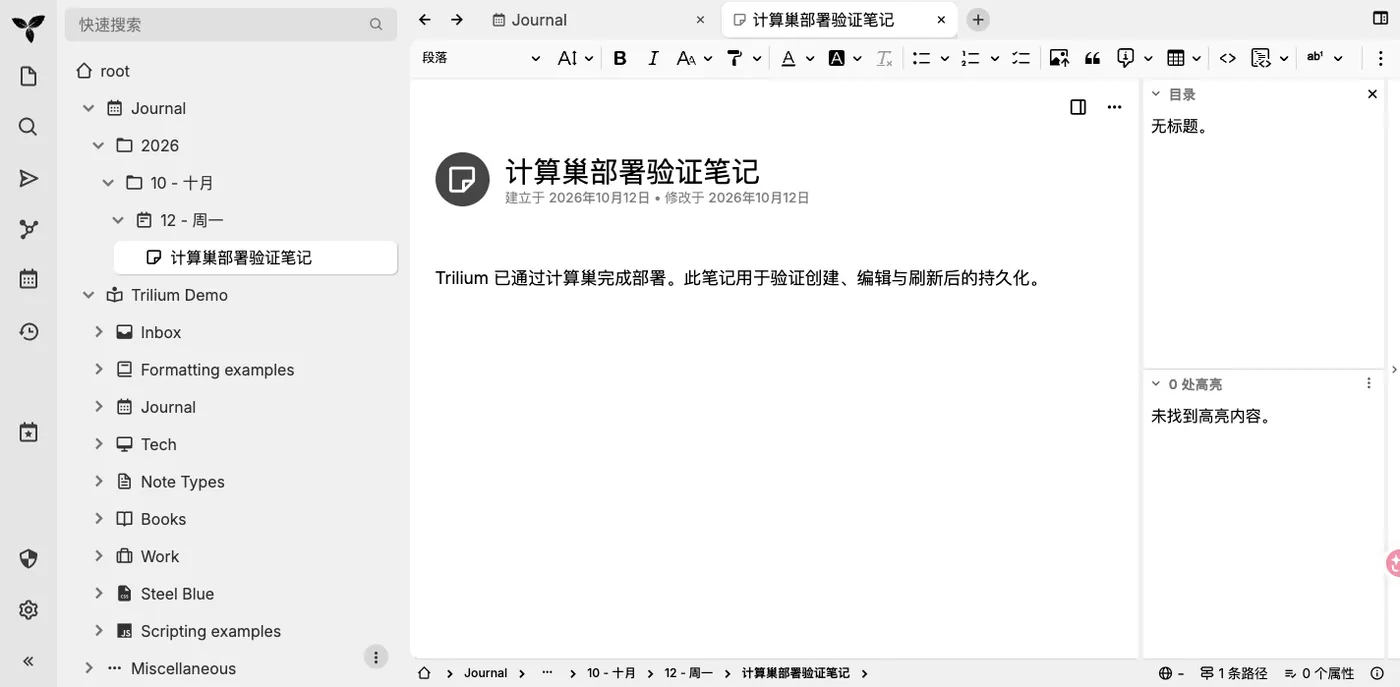
Task: Collapse the left sidebar with double chevron
Action: coord(28,661)
